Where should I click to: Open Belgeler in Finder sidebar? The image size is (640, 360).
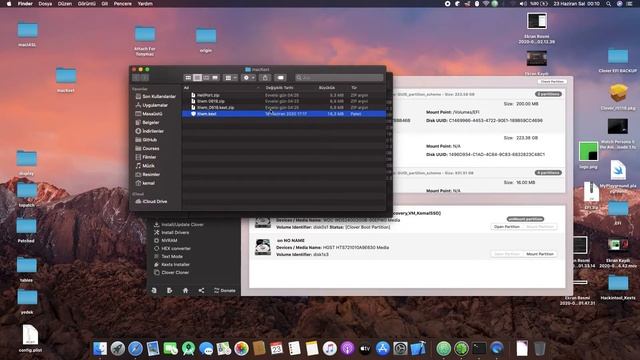coord(147,122)
